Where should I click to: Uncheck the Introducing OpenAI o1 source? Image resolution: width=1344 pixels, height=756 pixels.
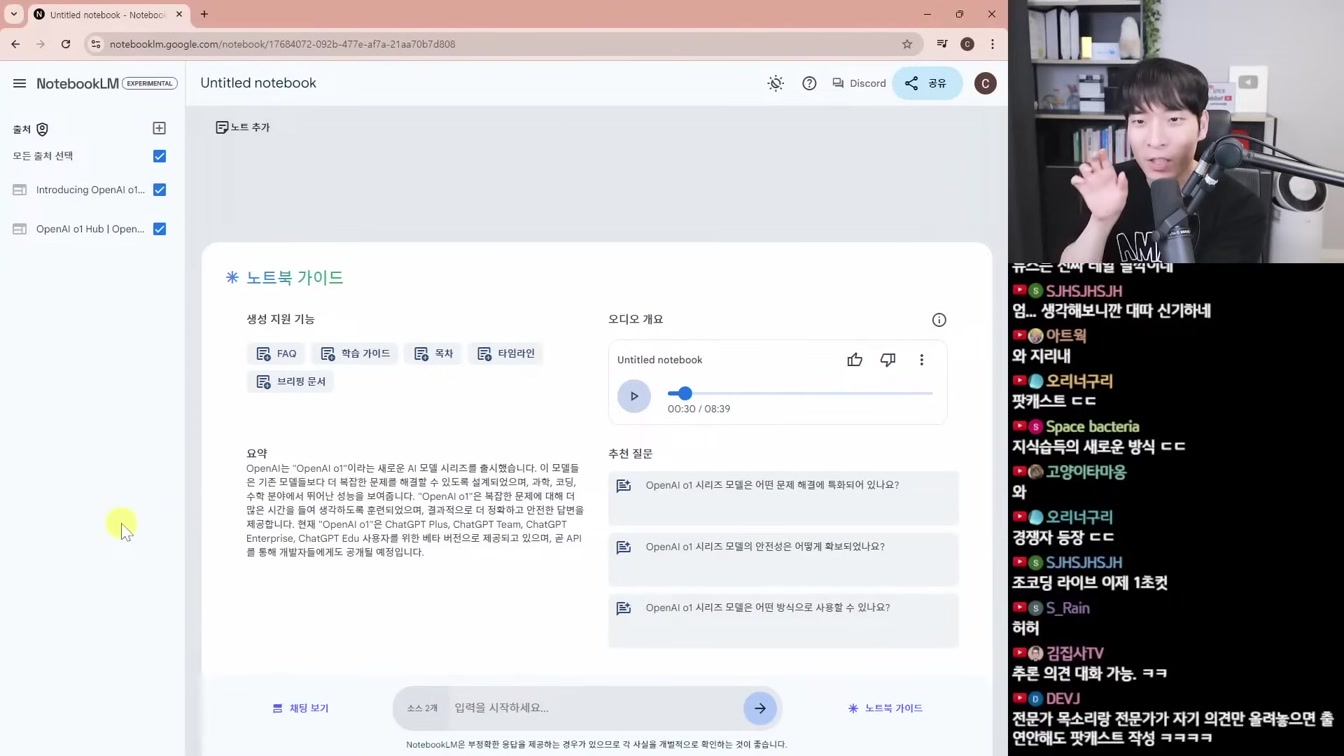pos(159,190)
